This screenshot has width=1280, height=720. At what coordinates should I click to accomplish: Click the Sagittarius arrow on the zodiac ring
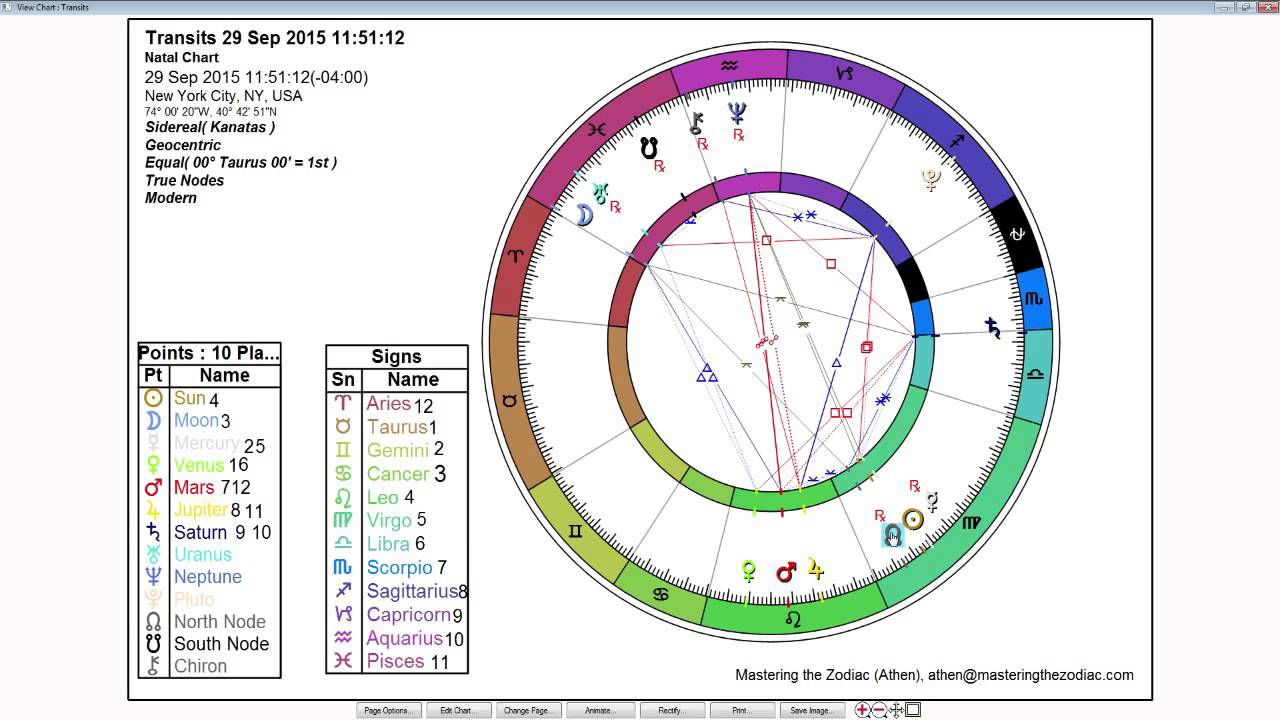(957, 141)
